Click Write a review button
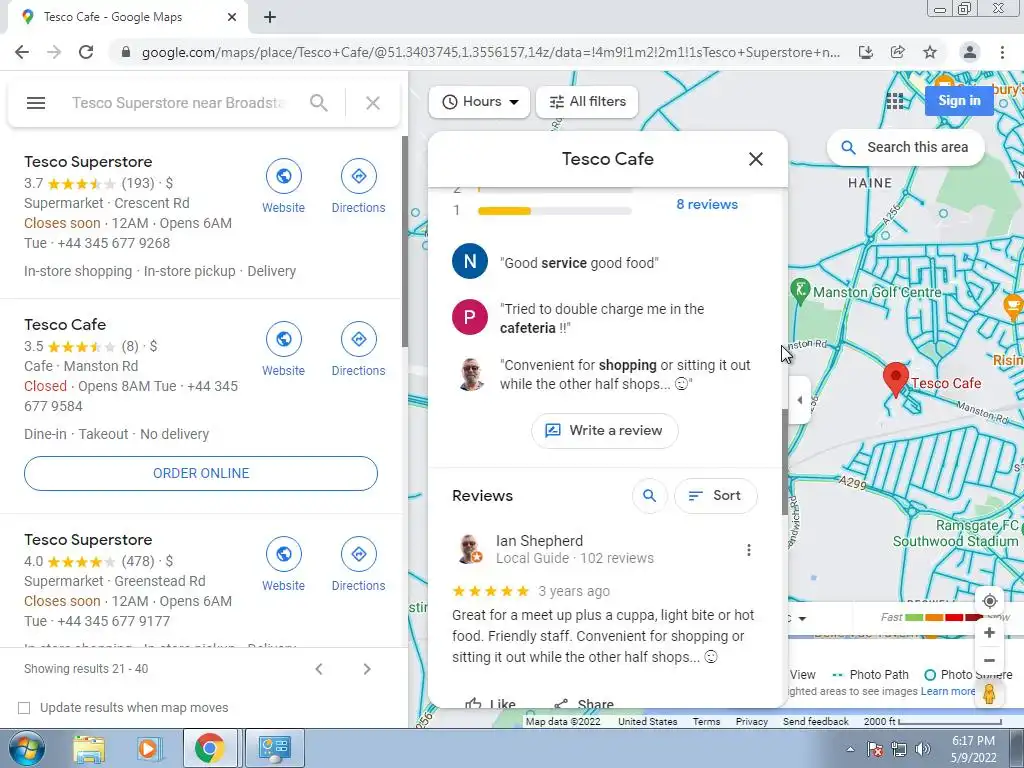Viewport: 1024px width, 768px height. [605, 430]
